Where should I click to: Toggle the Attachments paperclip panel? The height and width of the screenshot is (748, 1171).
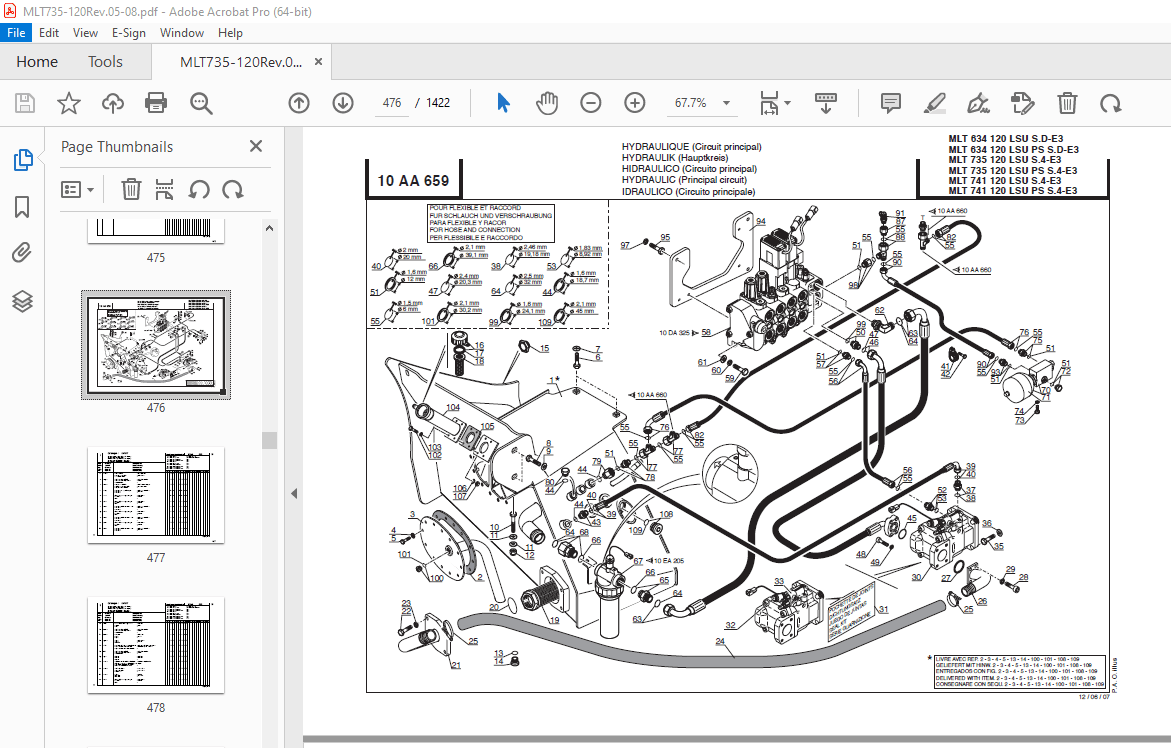[22, 252]
